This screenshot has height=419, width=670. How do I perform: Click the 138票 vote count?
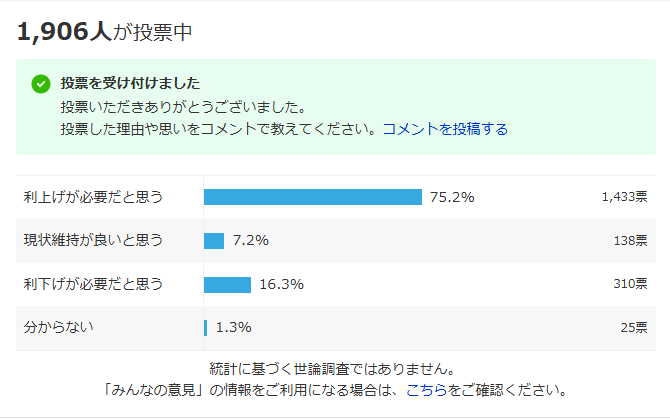pyautogui.click(x=630, y=241)
